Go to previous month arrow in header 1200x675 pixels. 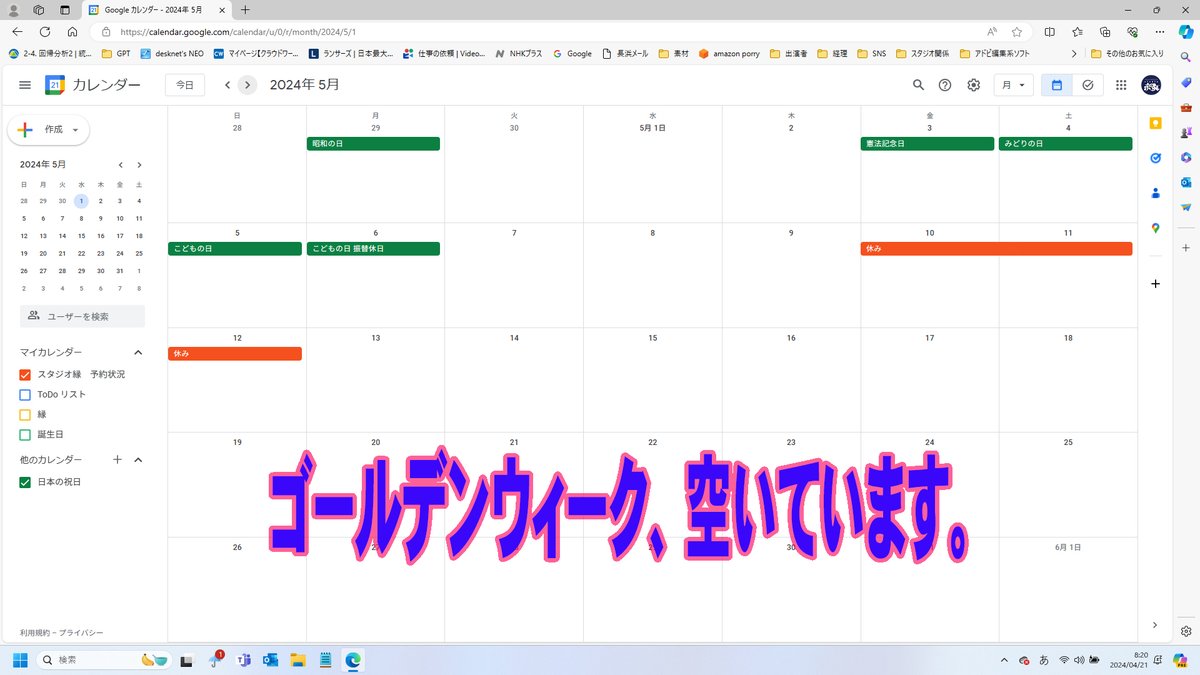point(228,85)
